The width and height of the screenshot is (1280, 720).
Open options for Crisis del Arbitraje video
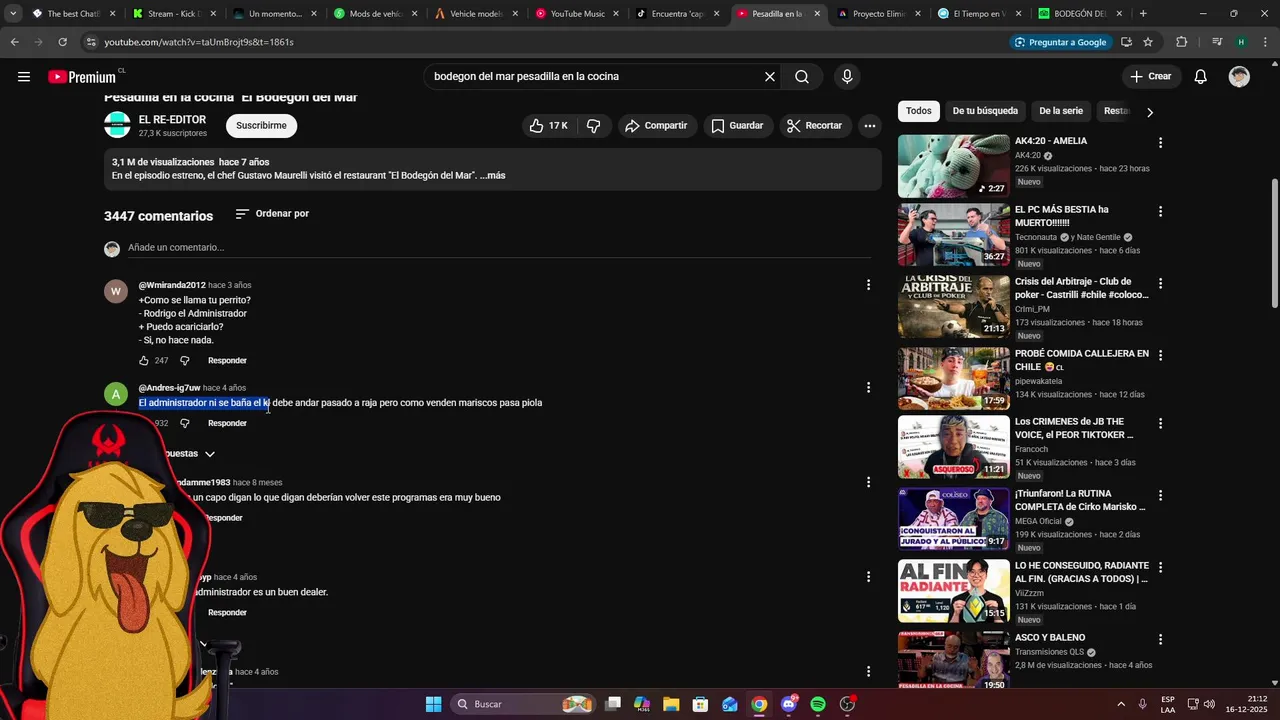1160,284
